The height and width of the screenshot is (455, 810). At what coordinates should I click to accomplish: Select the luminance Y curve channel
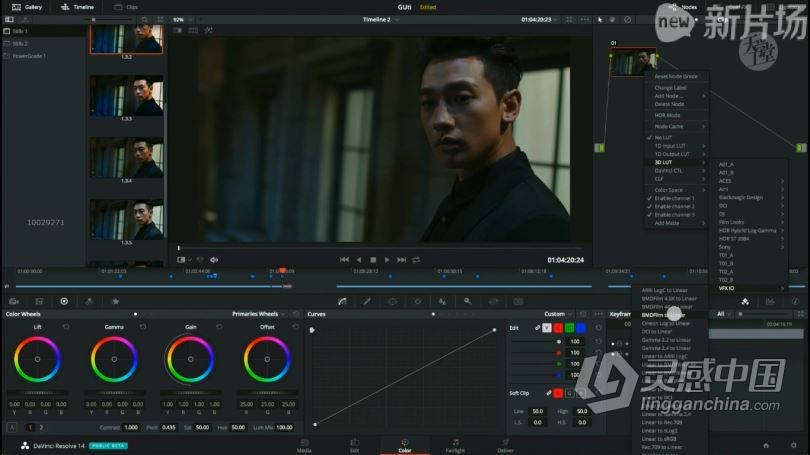(547, 328)
